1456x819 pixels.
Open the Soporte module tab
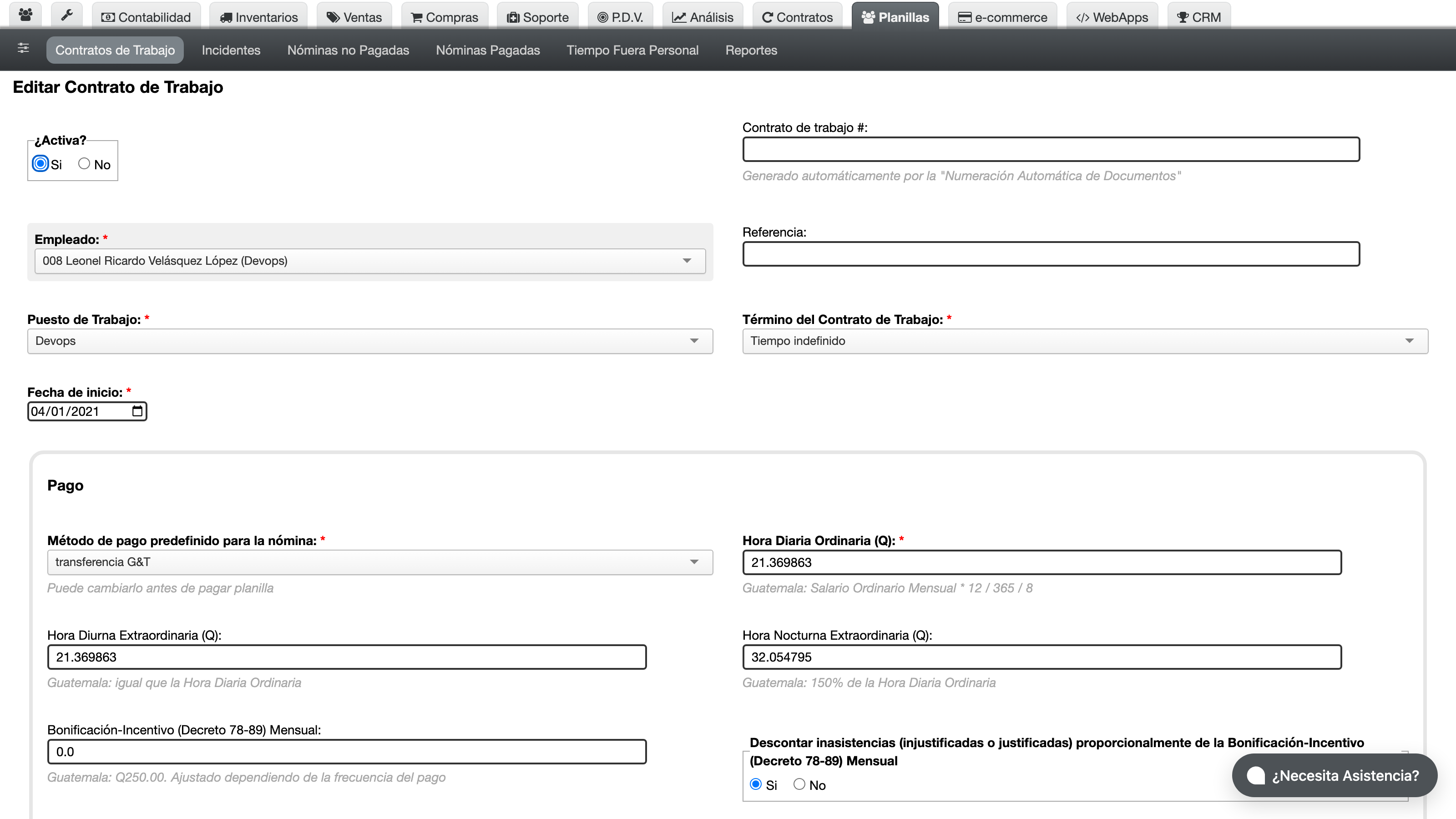coord(537,16)
